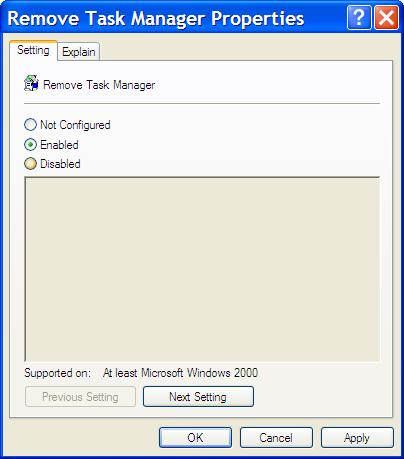The width and height of the screenshot is (404, 459).
Task: Choose the Enabled radio button
Action: coord(30,145)
